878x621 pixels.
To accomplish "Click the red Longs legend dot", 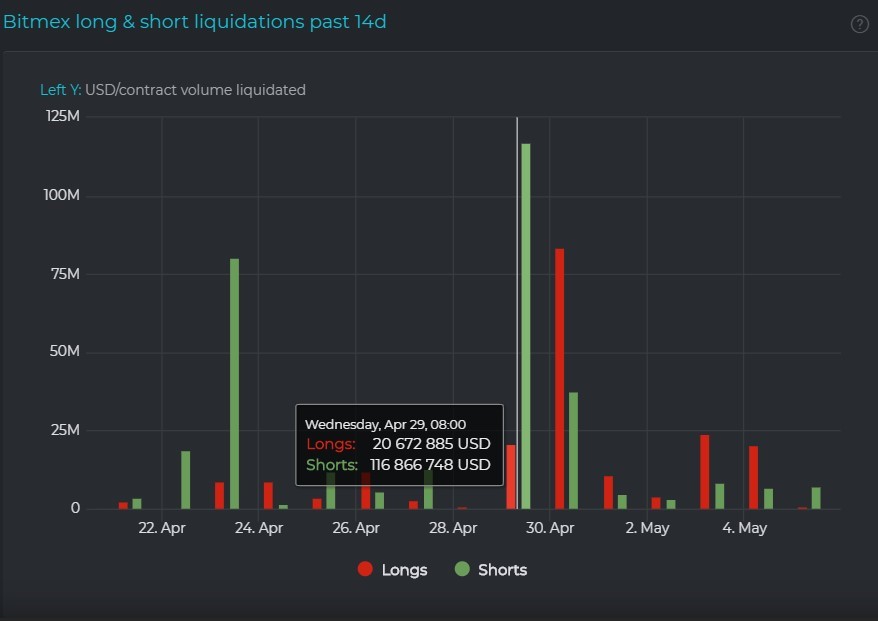I will coord(365,570).
